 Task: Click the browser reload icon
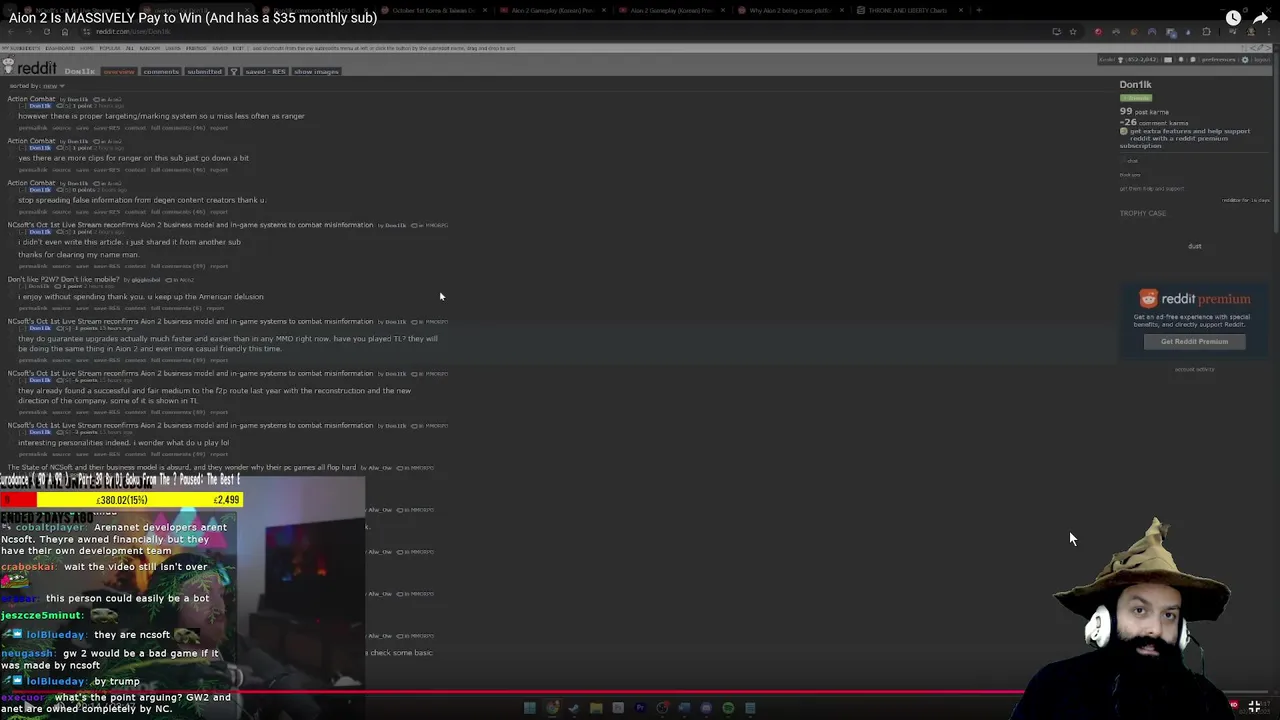coord(47,32)
